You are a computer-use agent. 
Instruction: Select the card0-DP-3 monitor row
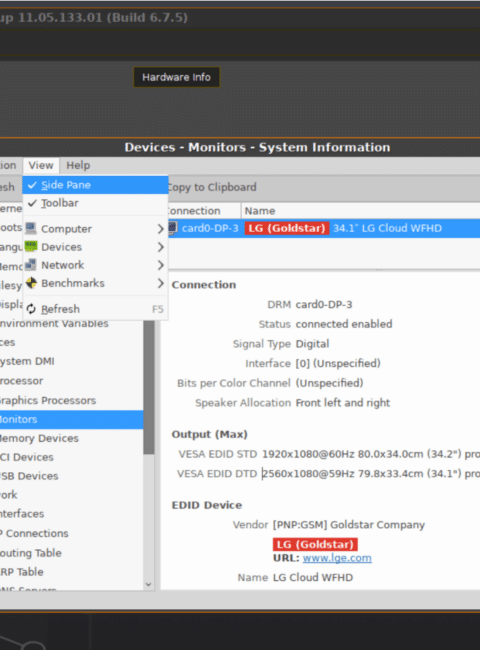323,228
